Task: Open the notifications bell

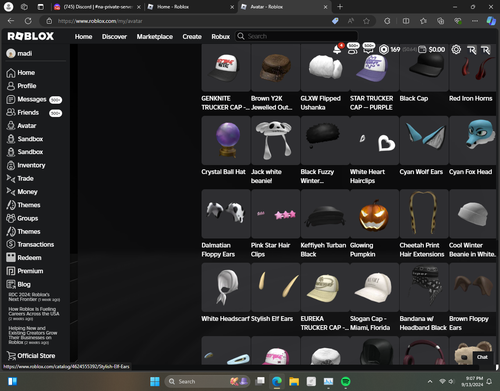Action: 337,50
